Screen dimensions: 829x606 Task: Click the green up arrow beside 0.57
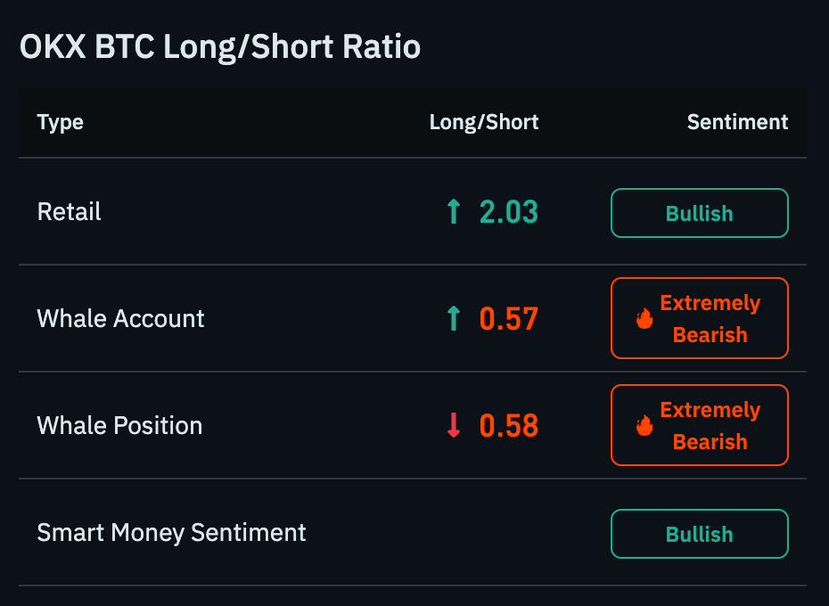pyautogui.click(x=453, y=318)
